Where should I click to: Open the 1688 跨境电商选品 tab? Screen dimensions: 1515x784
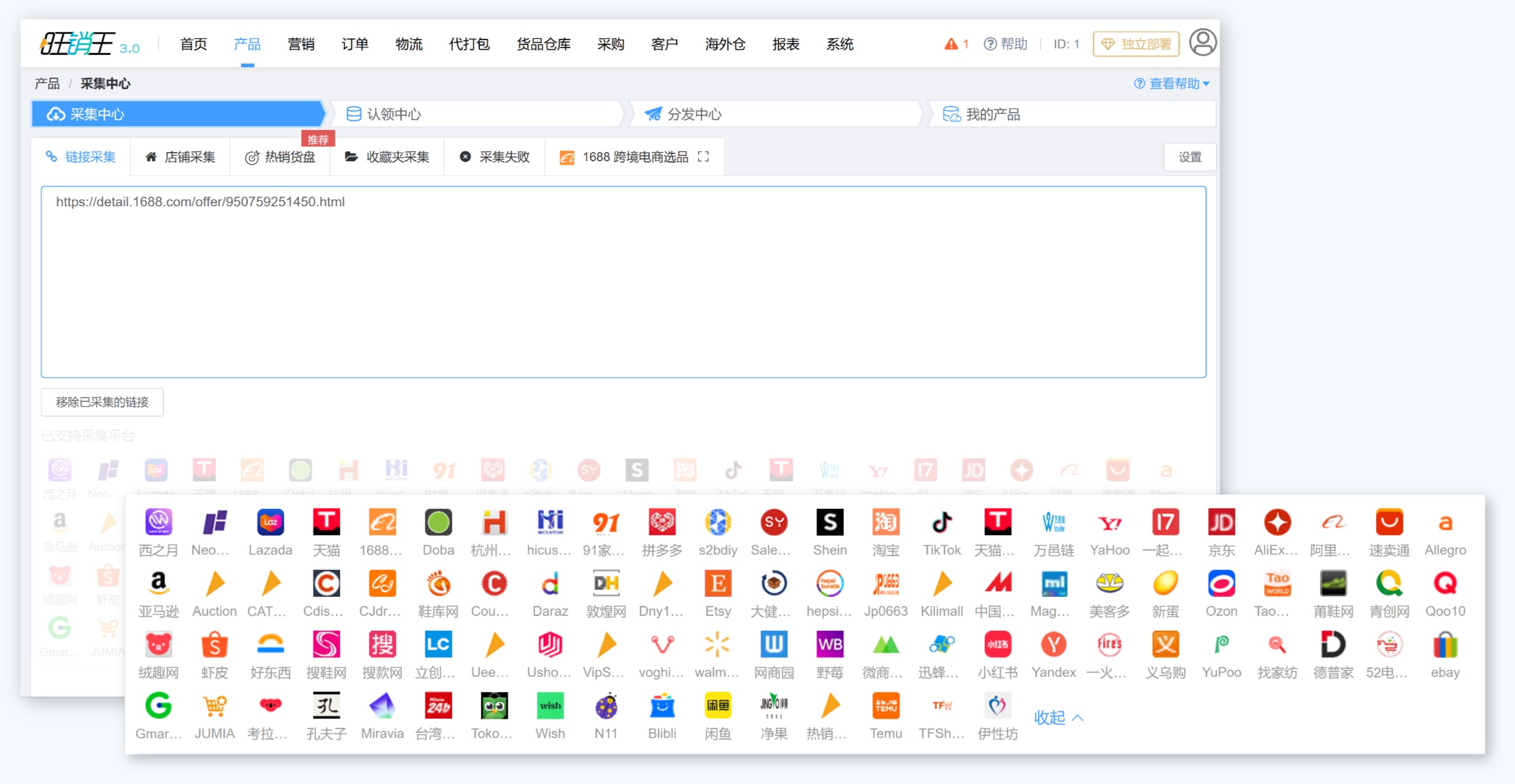(635, 157)
